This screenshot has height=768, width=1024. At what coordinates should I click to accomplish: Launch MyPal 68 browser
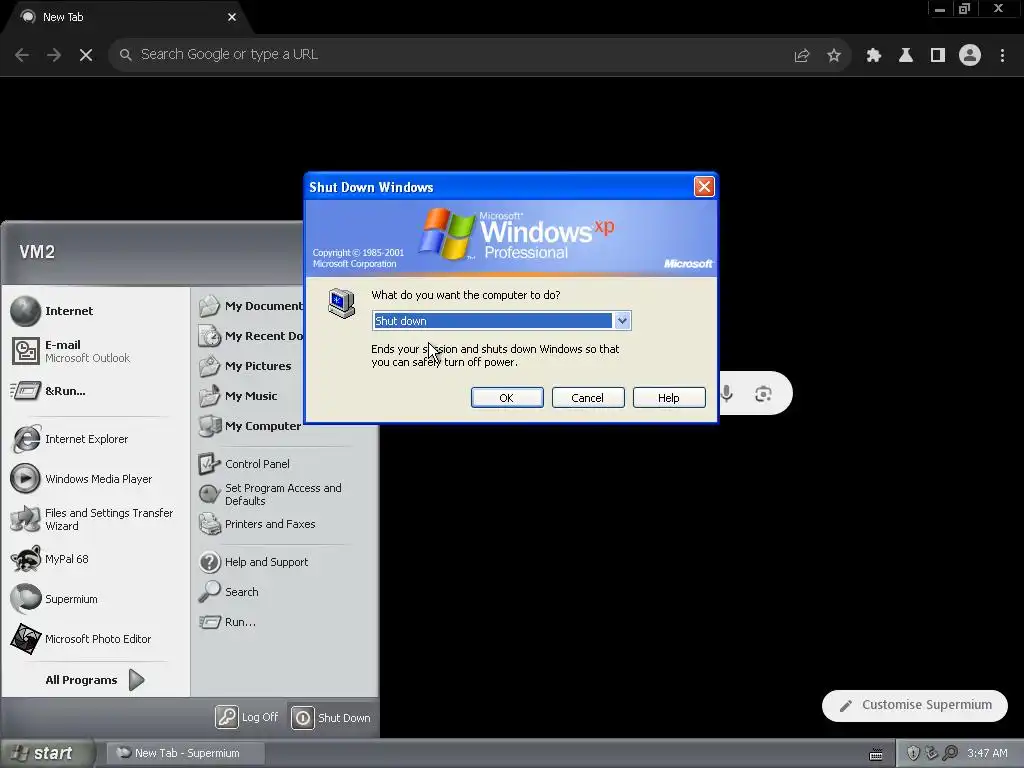click(x=50, y=559)
